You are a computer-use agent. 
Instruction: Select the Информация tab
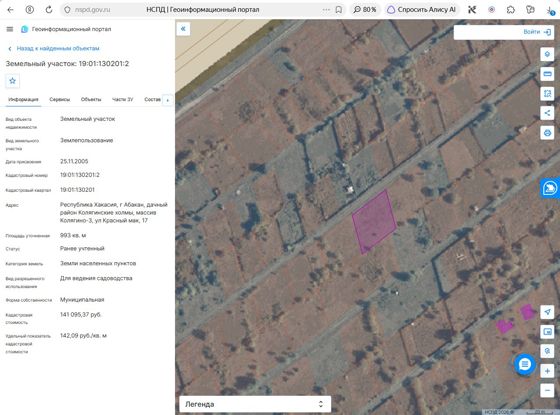[23, 99]
